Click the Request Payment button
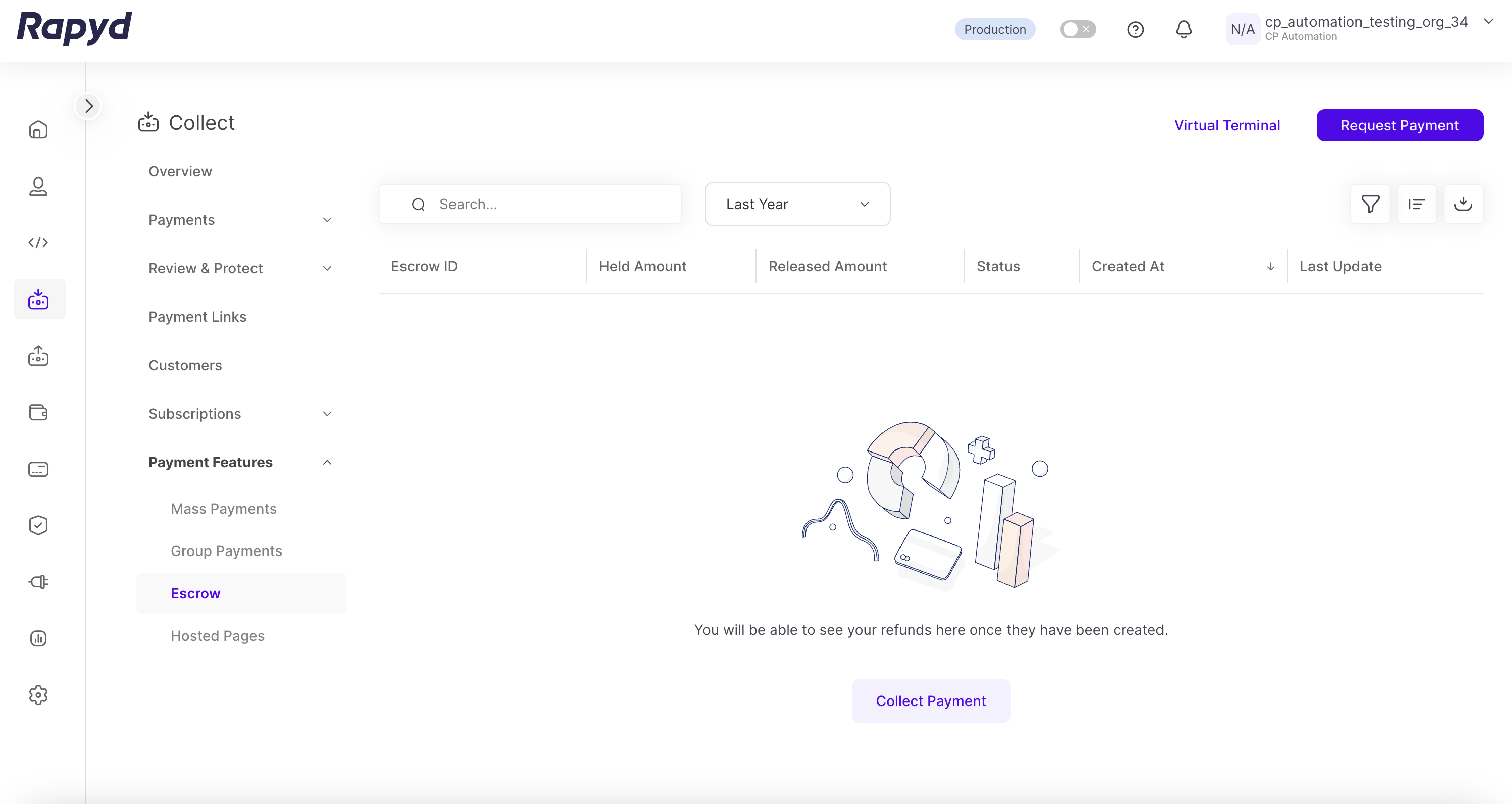Viewport: 1512px width, 804px height. coord(1399,125)
